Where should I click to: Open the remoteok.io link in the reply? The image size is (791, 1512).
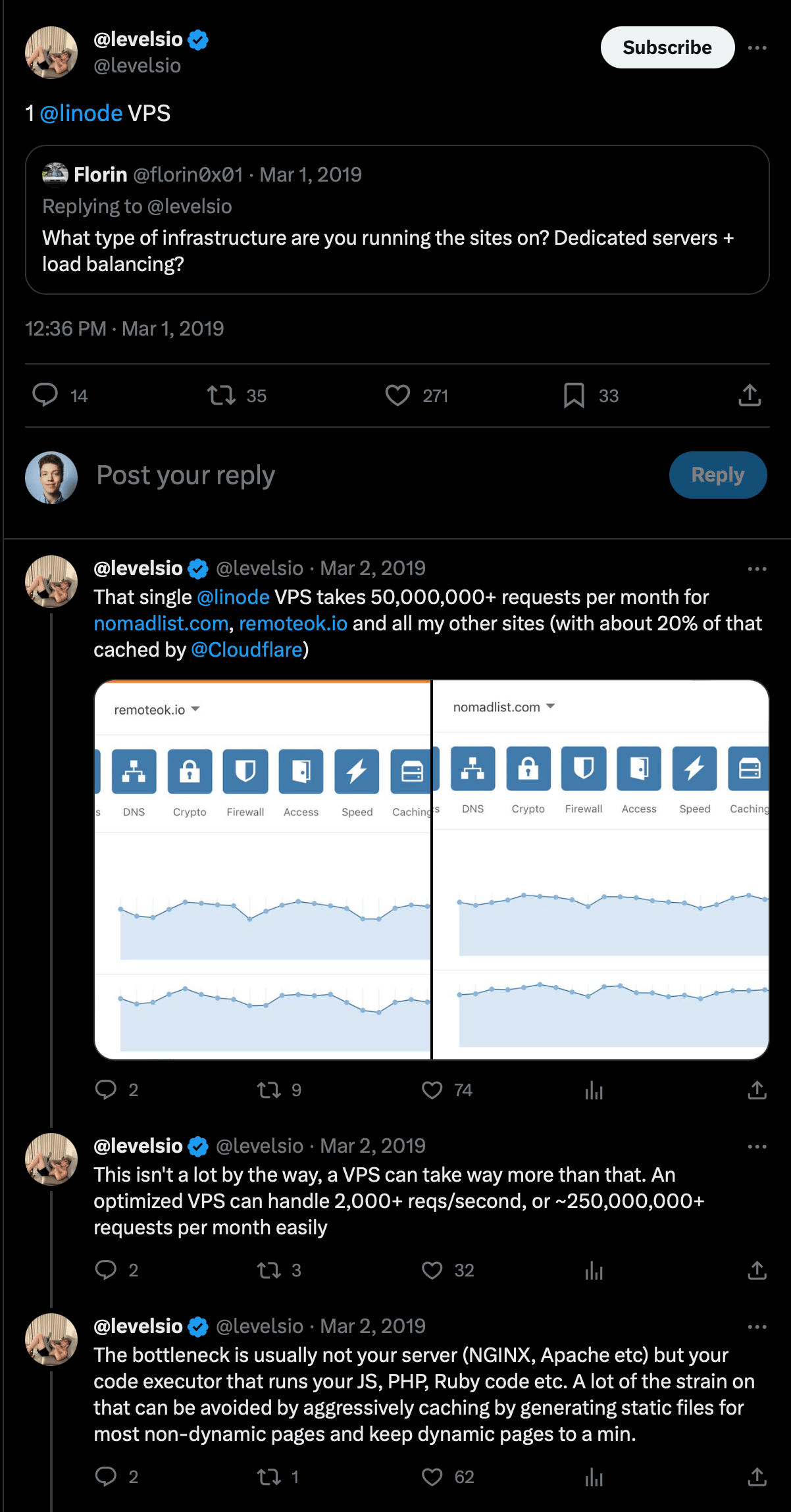pos(293,624)
